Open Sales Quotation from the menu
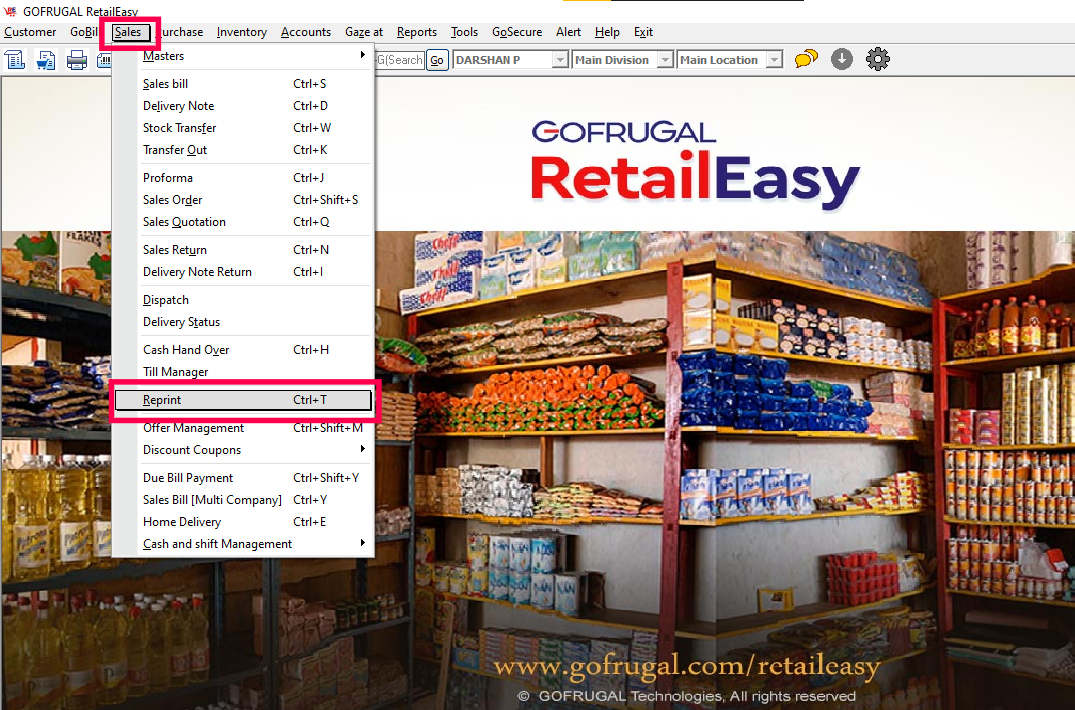 tap(243, 221)
